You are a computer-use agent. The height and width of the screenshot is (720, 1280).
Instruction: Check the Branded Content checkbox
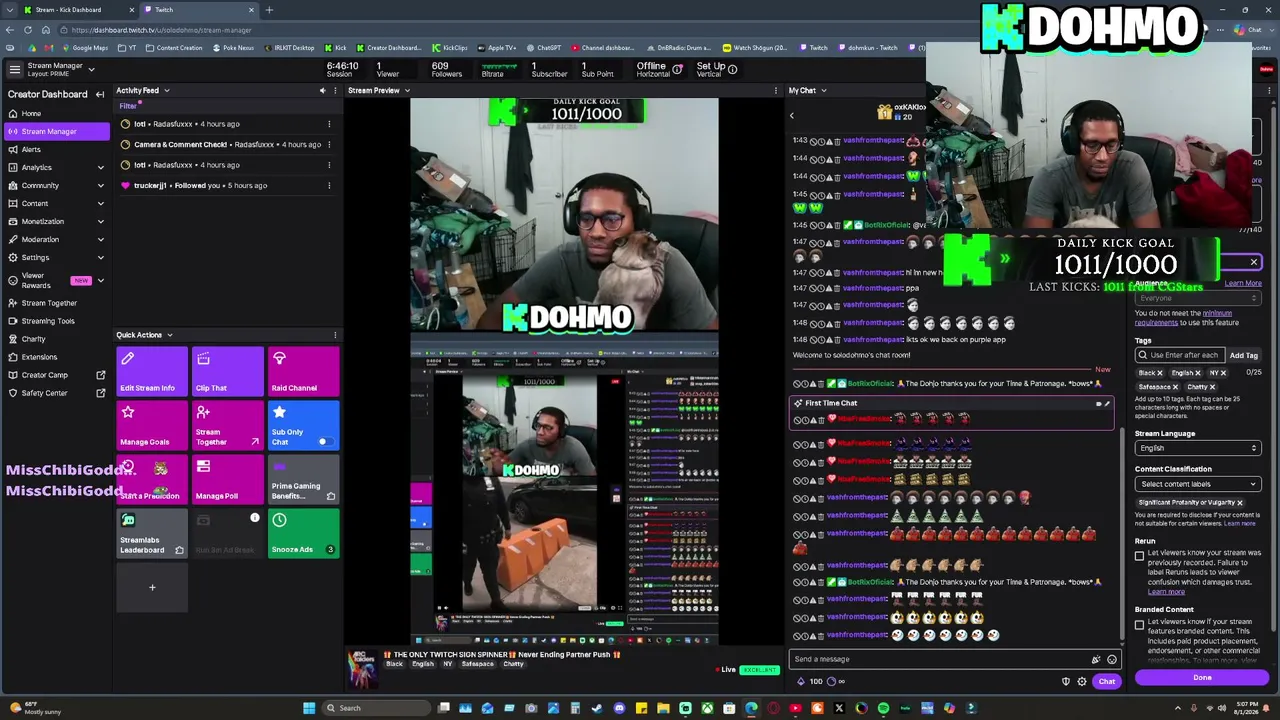coord(1139,625)
